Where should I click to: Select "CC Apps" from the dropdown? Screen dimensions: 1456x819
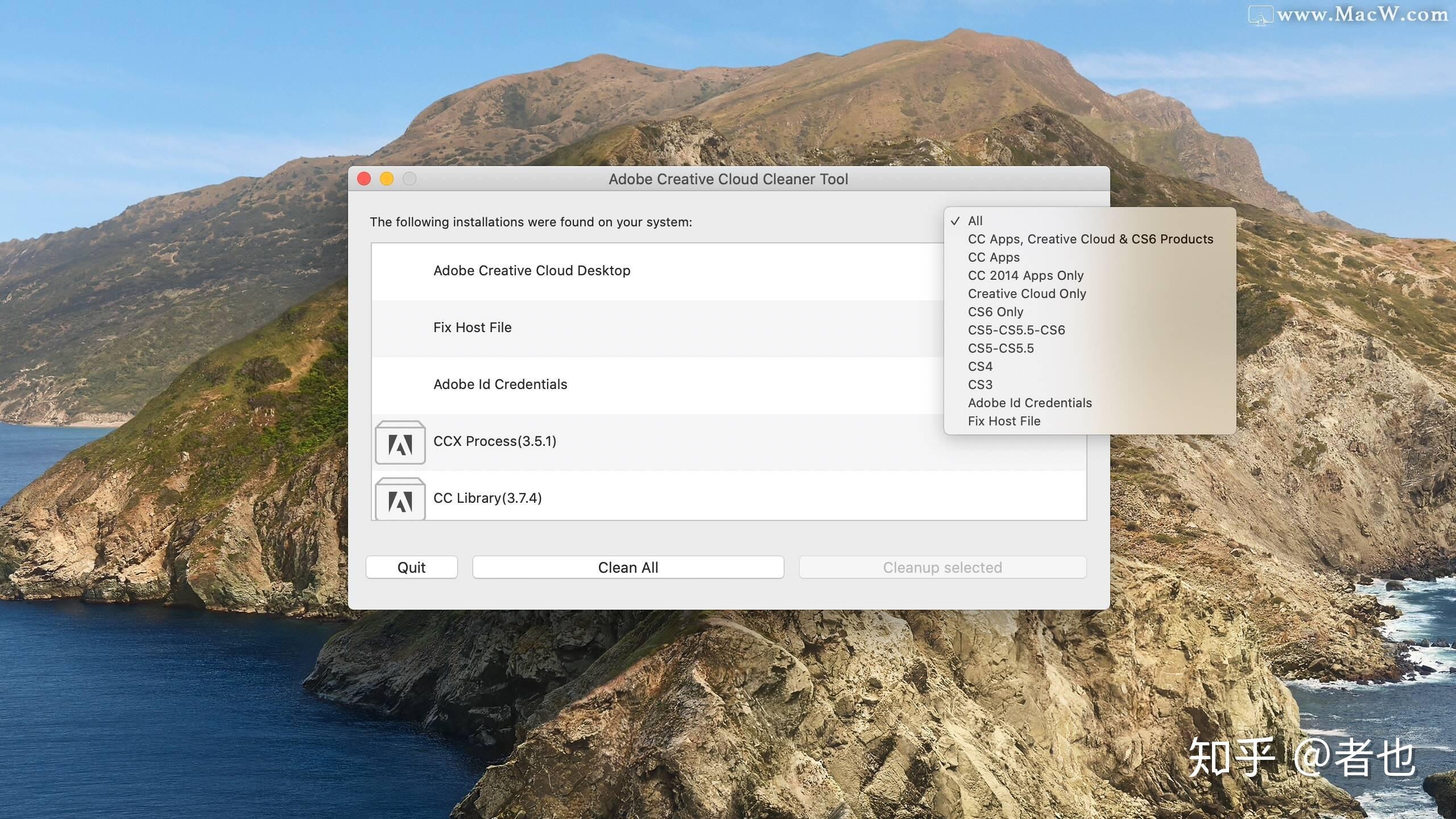pyautogui.click(x=993, y=257)
